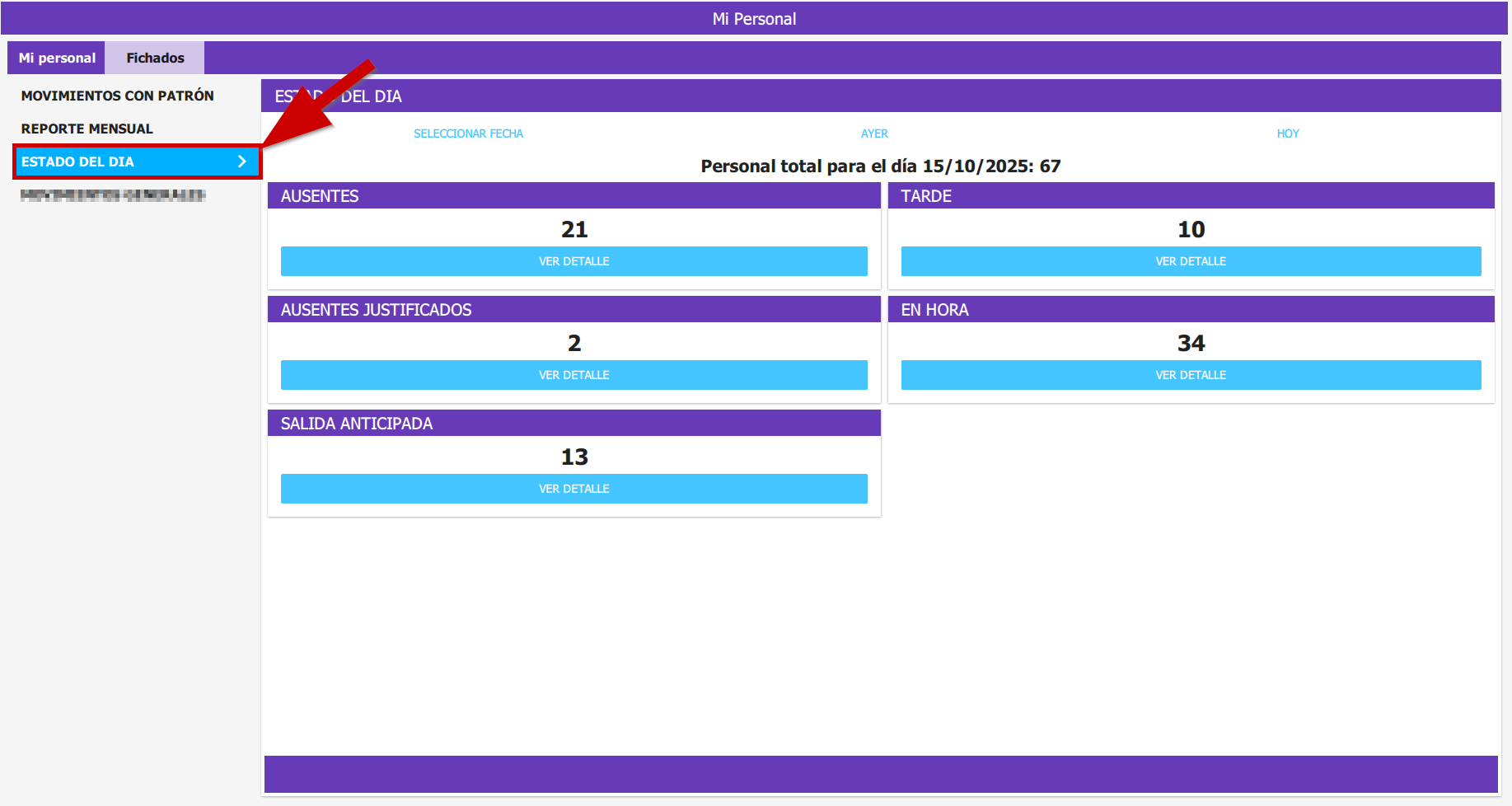1512x806 pixels.
Task: Show details of the EN HORA group
Action: tap(1191, 375)
